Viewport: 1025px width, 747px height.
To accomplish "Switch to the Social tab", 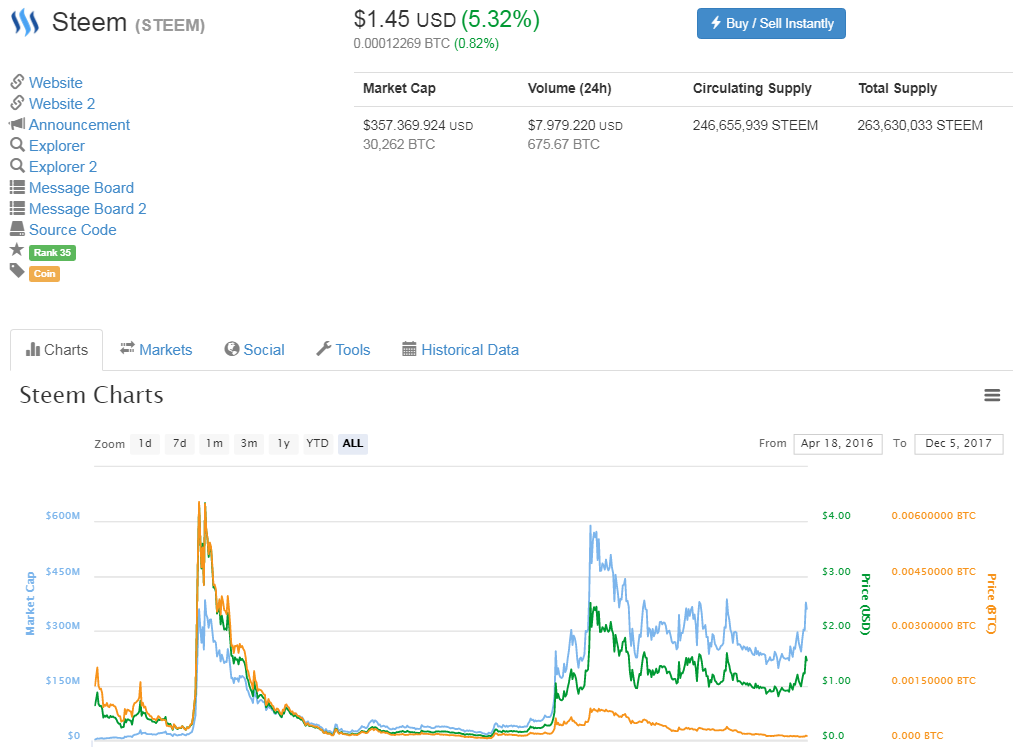I will [254, 350].
